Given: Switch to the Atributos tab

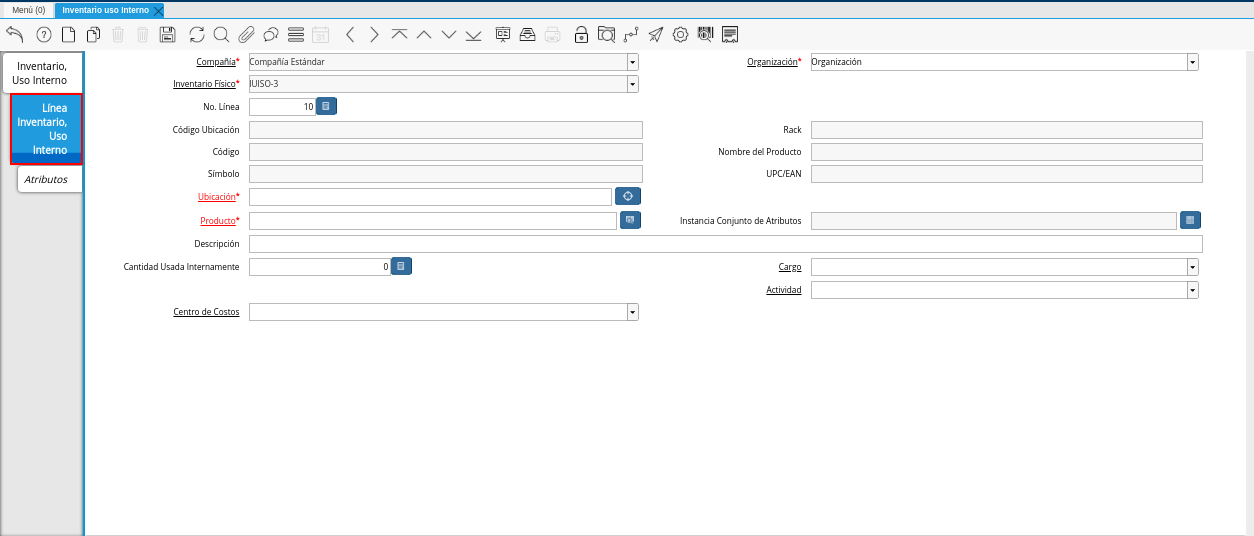Looking at the screenshot, I should (46, 179).
